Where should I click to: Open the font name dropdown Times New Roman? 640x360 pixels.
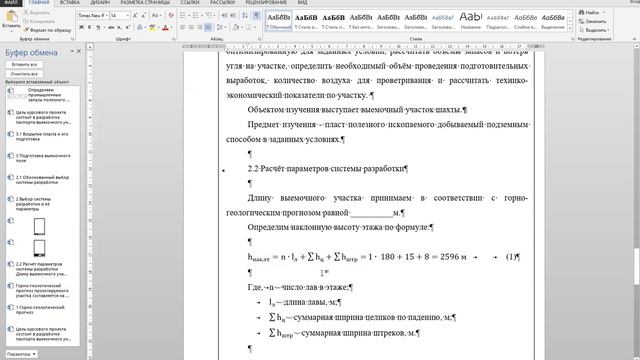click(x=107, y=16)
